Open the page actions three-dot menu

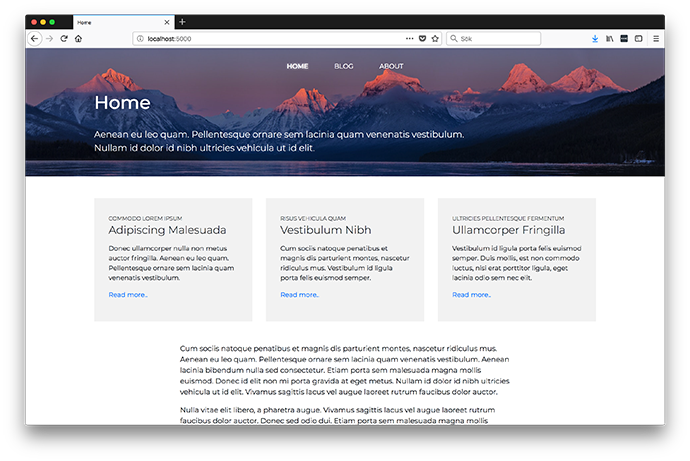pos(409,38)
